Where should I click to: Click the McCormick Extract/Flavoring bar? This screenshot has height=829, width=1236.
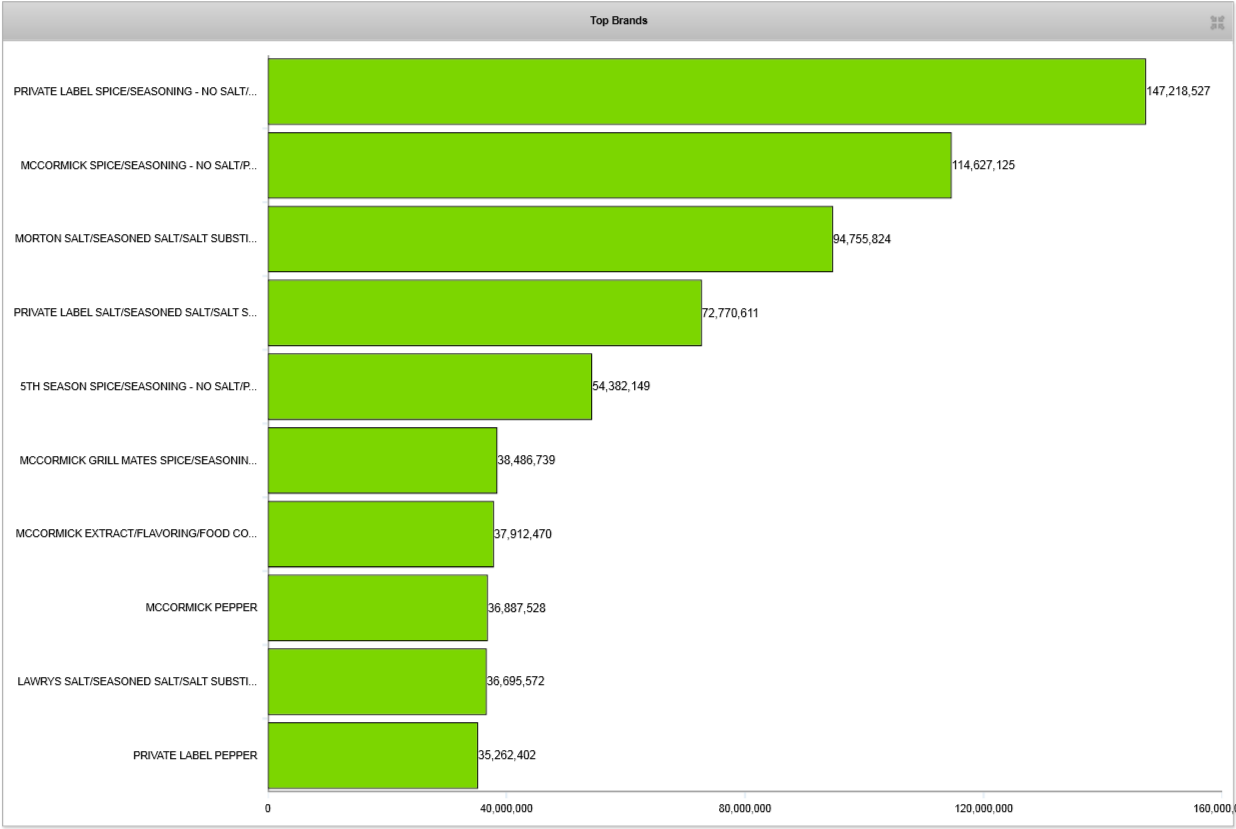click(380, 534)
